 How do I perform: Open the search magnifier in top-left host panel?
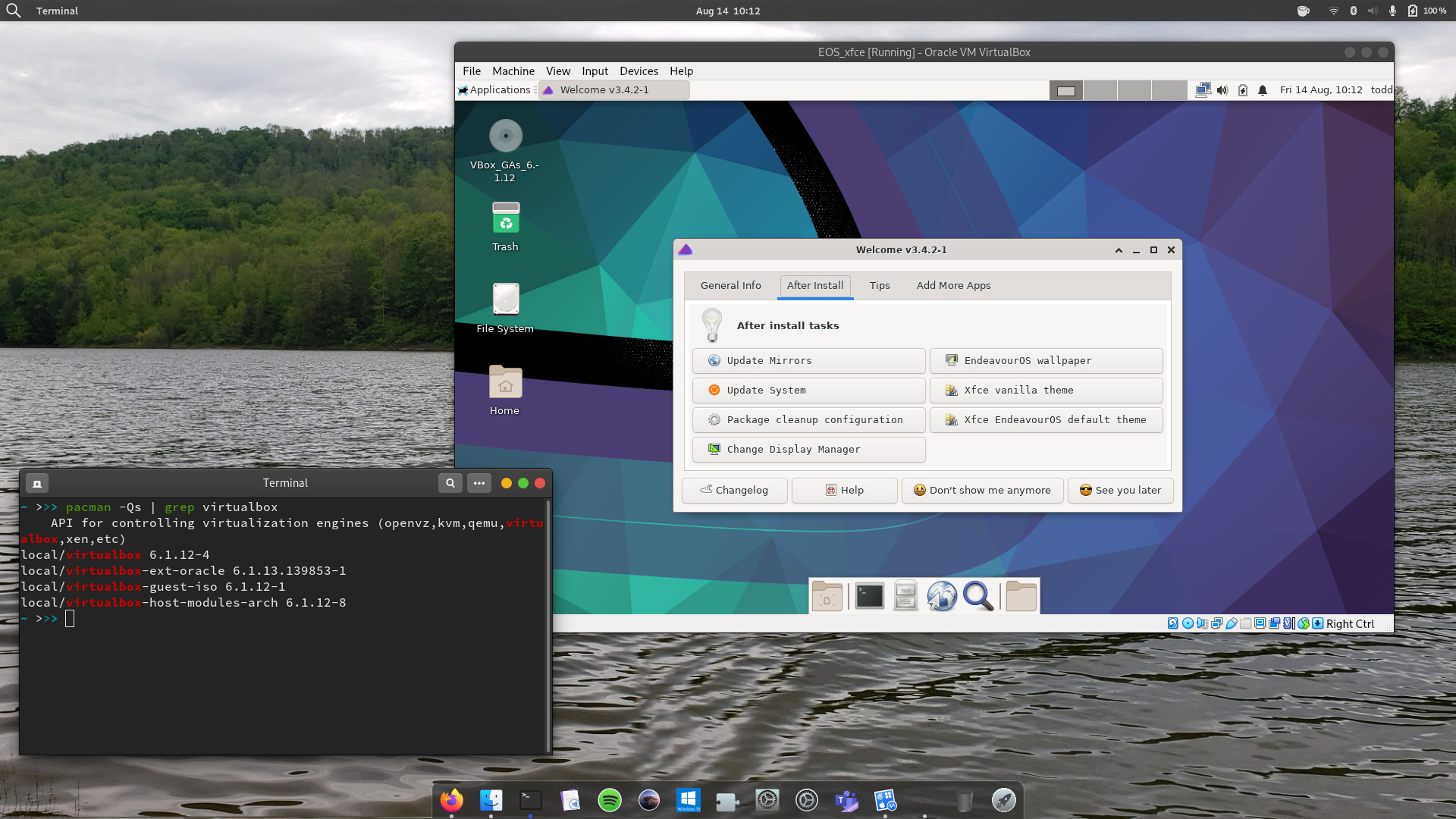click(14, 11)
